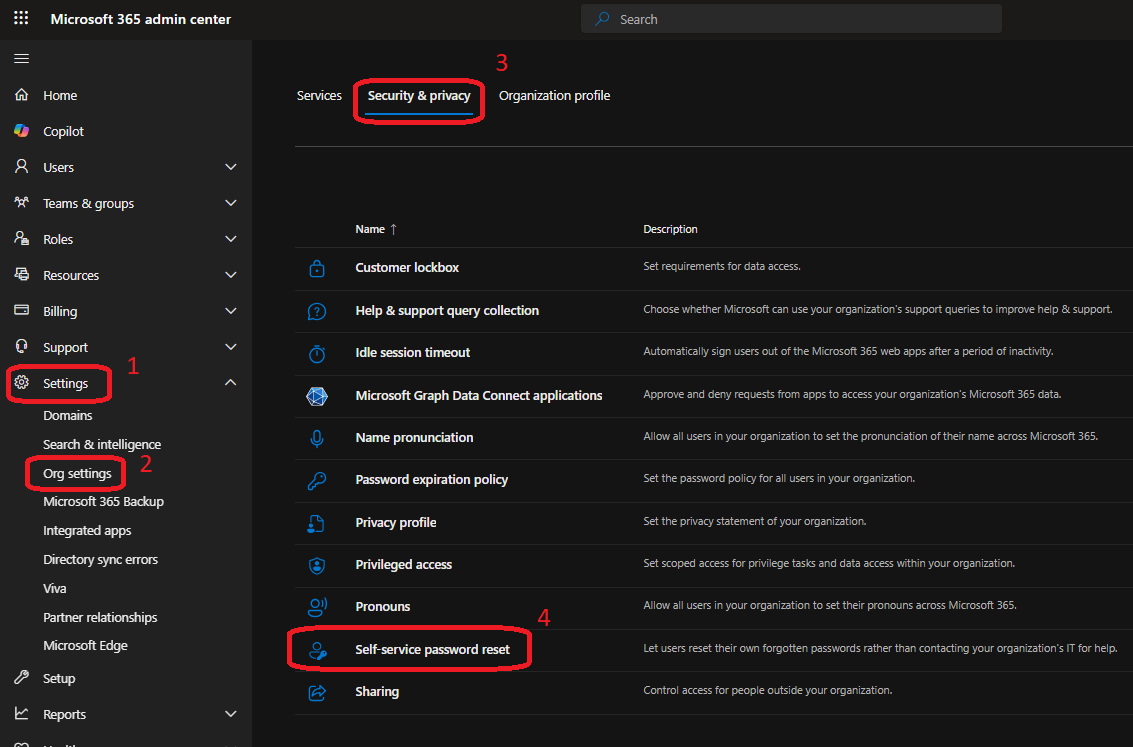The height and width of the screenshot is (747, 1133).
Task: Open Name pronunciation setting
Action: [414, 437]
